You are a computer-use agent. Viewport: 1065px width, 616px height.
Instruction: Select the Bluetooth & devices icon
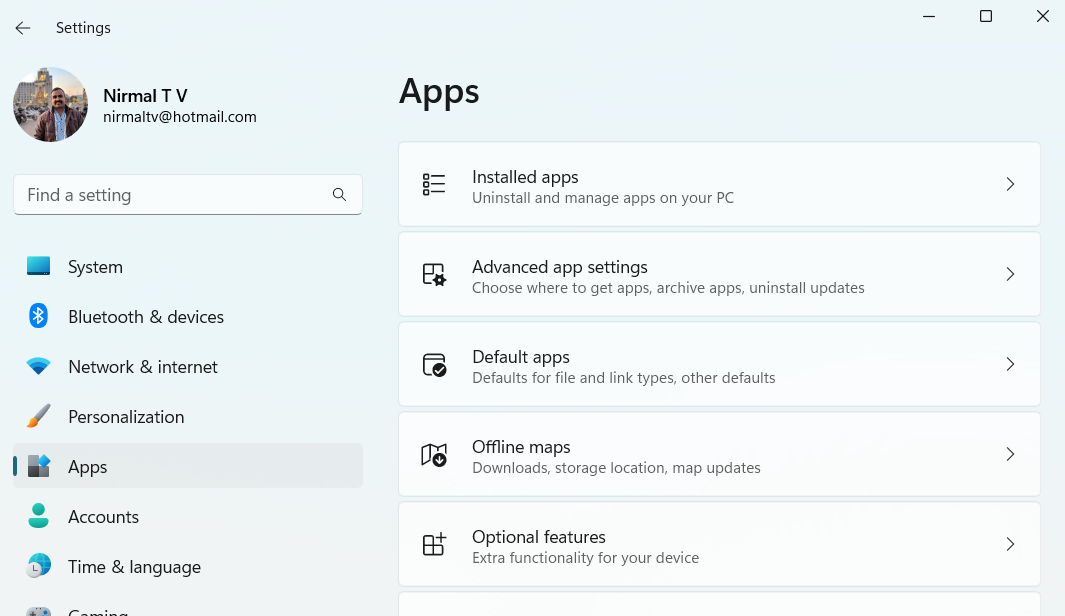[x=39, y=316]
